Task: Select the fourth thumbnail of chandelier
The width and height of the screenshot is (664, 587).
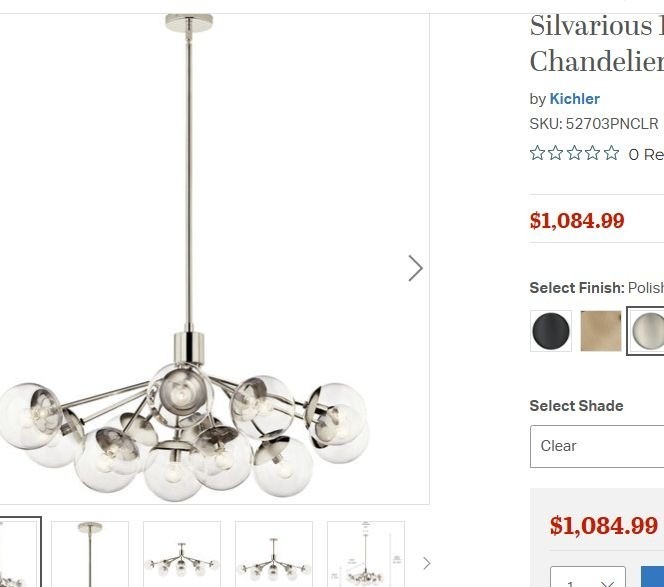Action: [x=274, y=554]
